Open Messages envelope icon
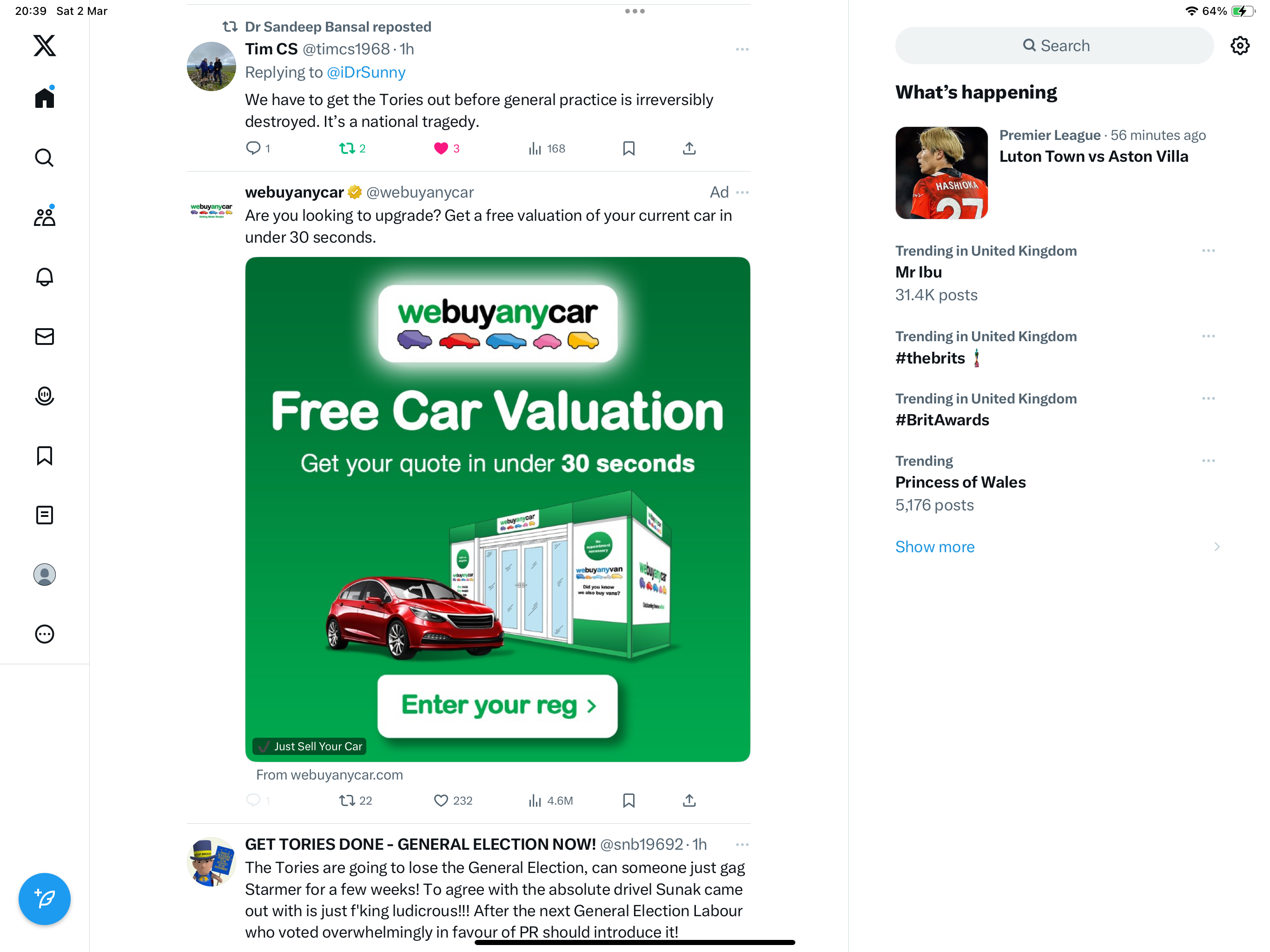Viewport: 1270px width, 952px height. click(44, 337)
